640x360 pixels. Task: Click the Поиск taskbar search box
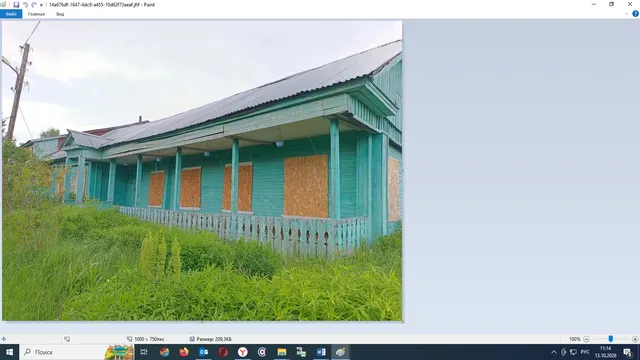click(76, 352)
